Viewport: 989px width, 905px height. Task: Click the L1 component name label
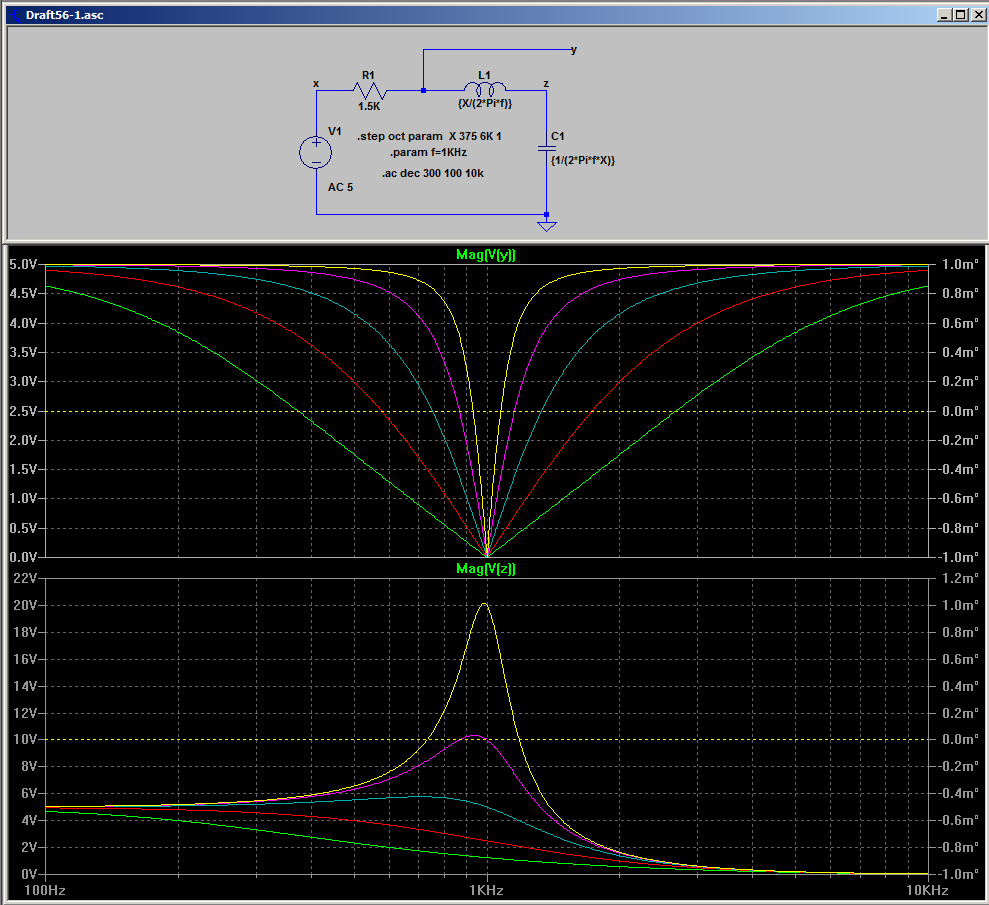(x=484, y=75)
